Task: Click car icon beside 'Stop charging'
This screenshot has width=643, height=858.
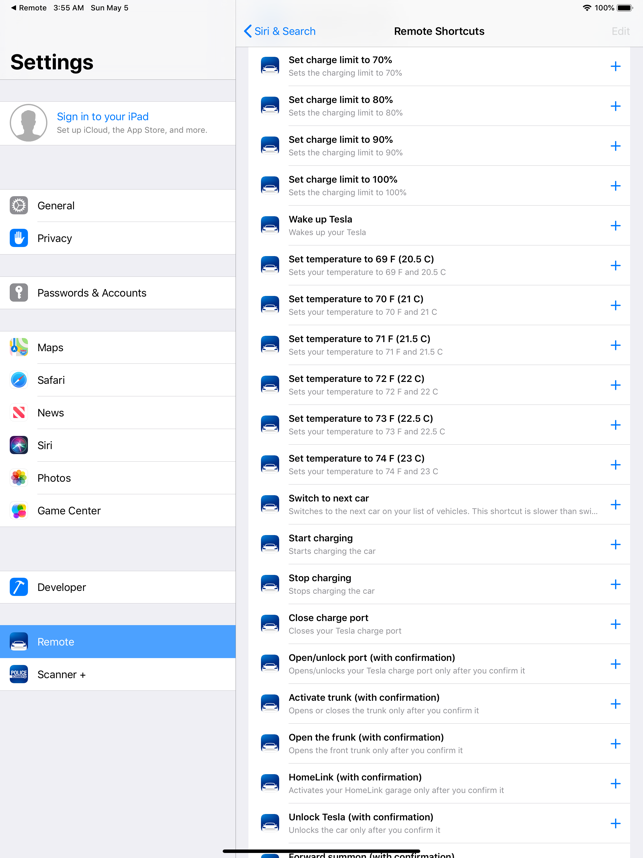Action: pyautogui.click(x=270, y=584)
